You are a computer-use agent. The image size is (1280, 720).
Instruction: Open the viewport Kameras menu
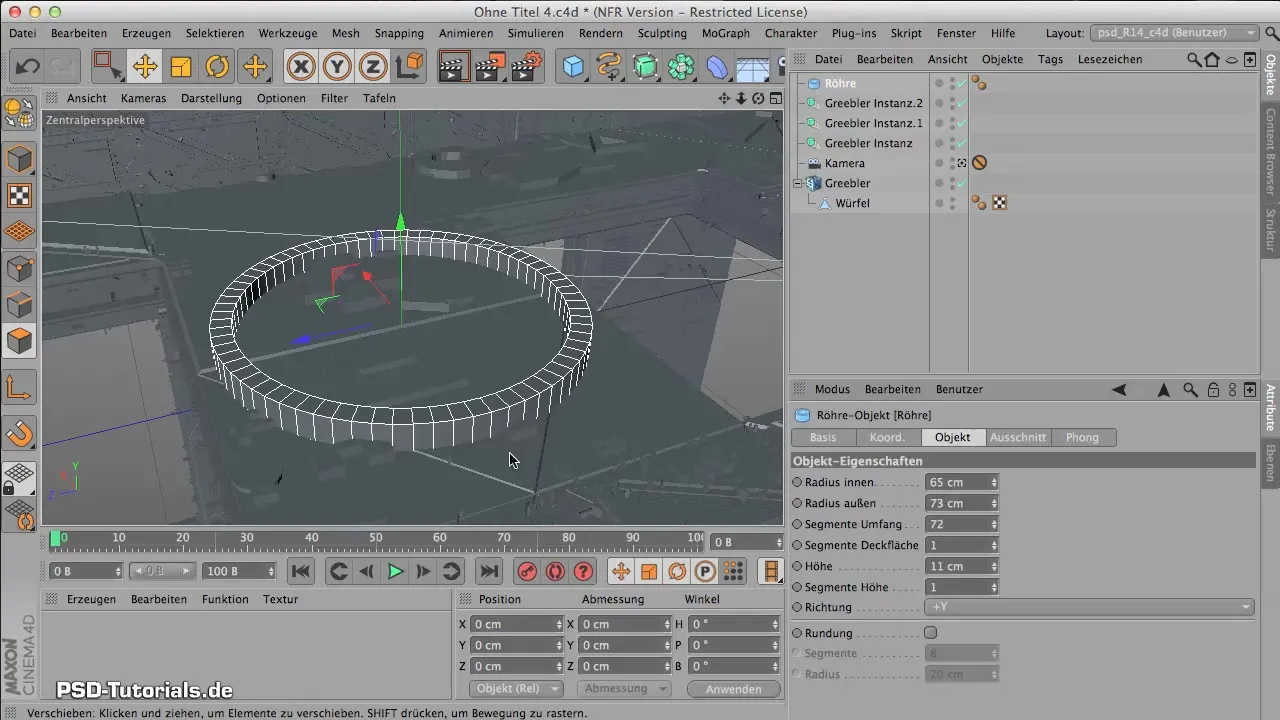tap(143, 98)
